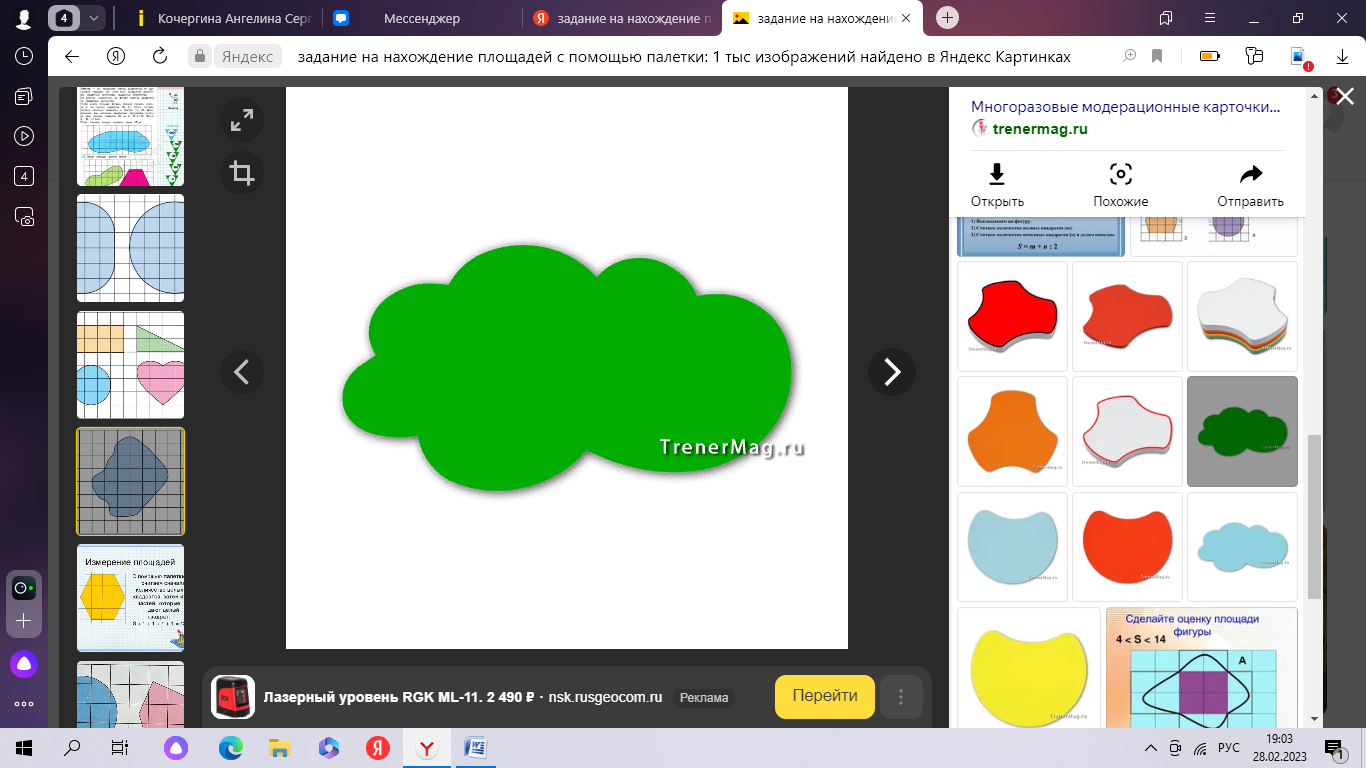The width and height of the screenshot is (1366, 768).
Task: Open the ad three-dot options
Action: point(901,697)
